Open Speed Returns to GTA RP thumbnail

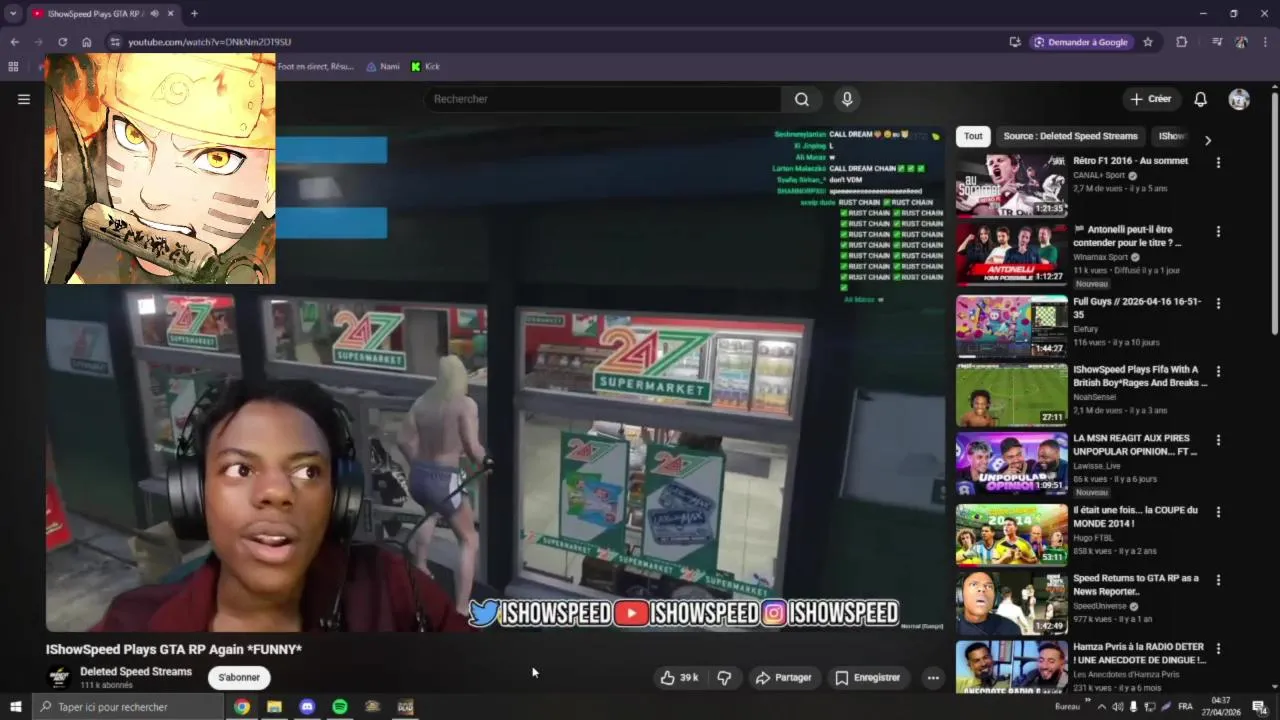tap(1011, 603)
